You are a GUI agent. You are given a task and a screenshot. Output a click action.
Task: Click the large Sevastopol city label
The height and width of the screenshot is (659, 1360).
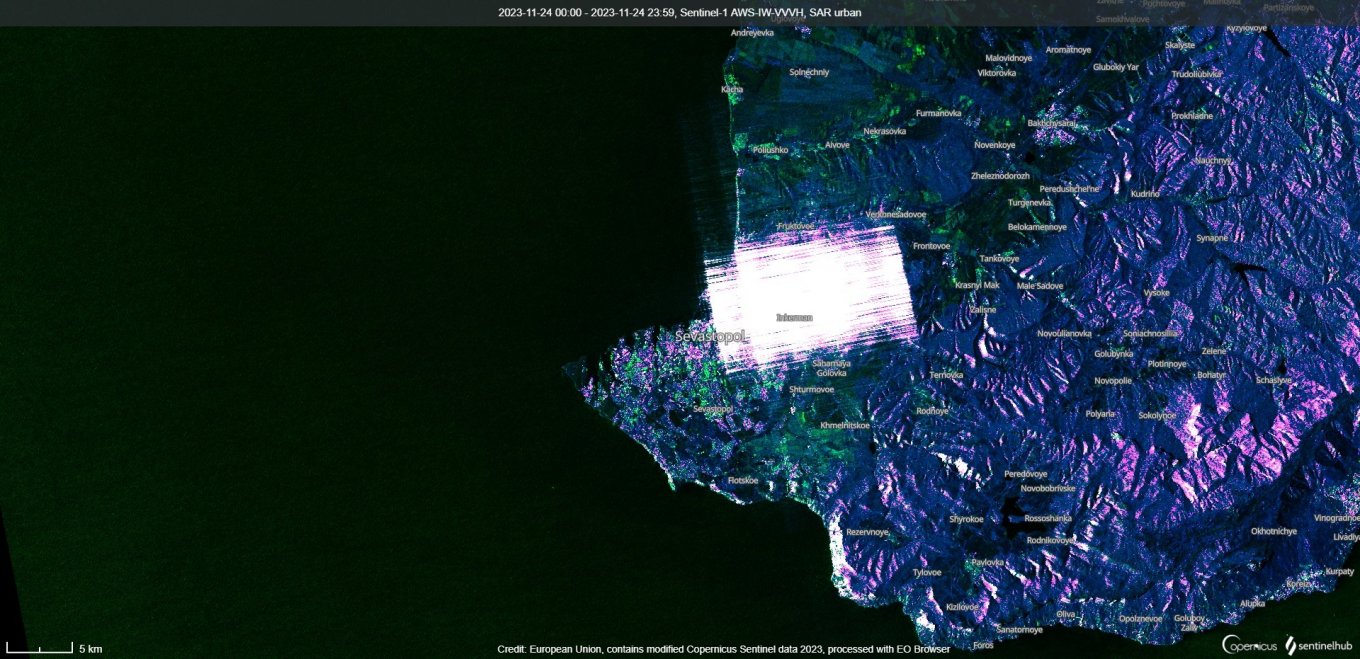click(x=711, y=336)
